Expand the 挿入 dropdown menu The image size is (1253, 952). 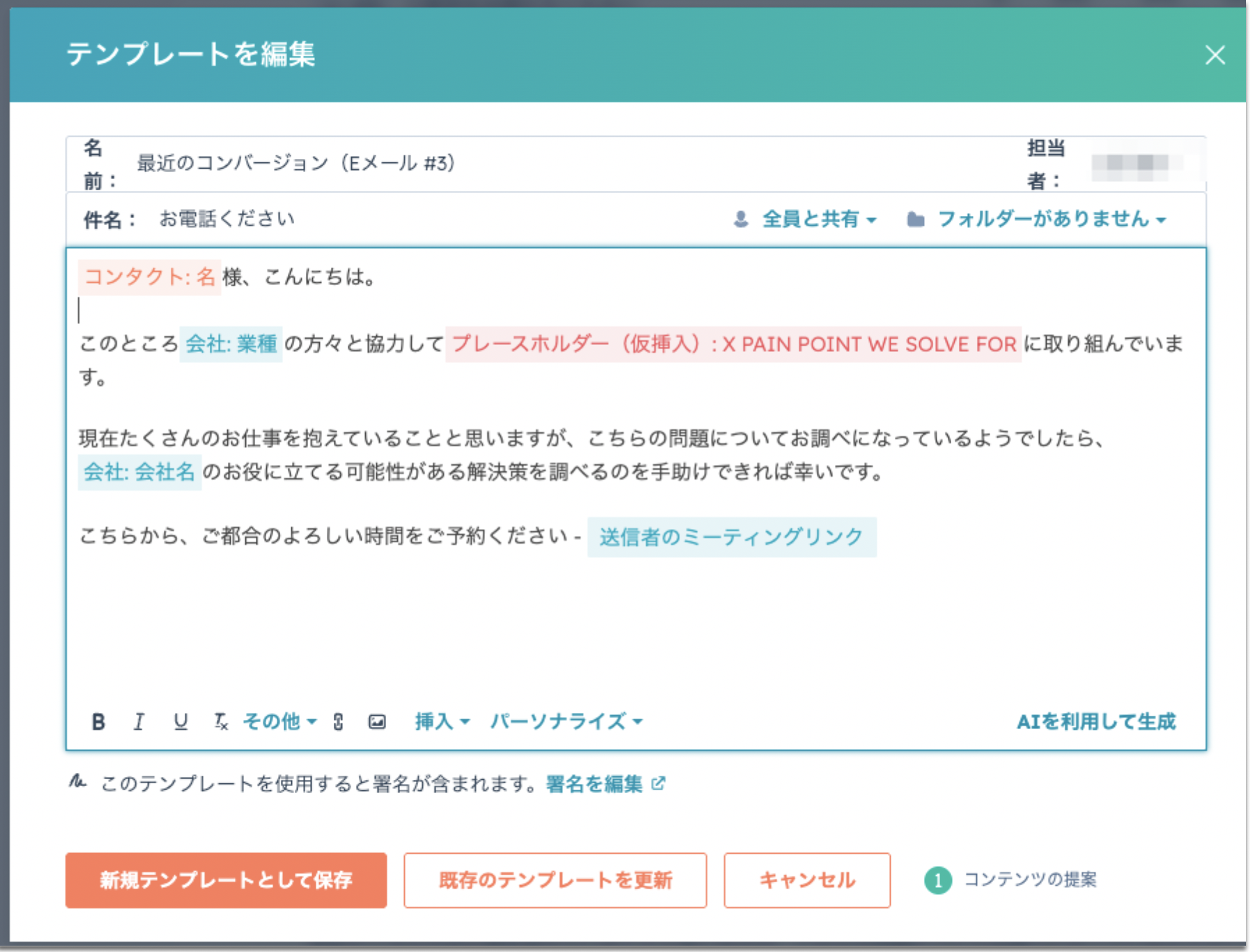click(442, 722)
